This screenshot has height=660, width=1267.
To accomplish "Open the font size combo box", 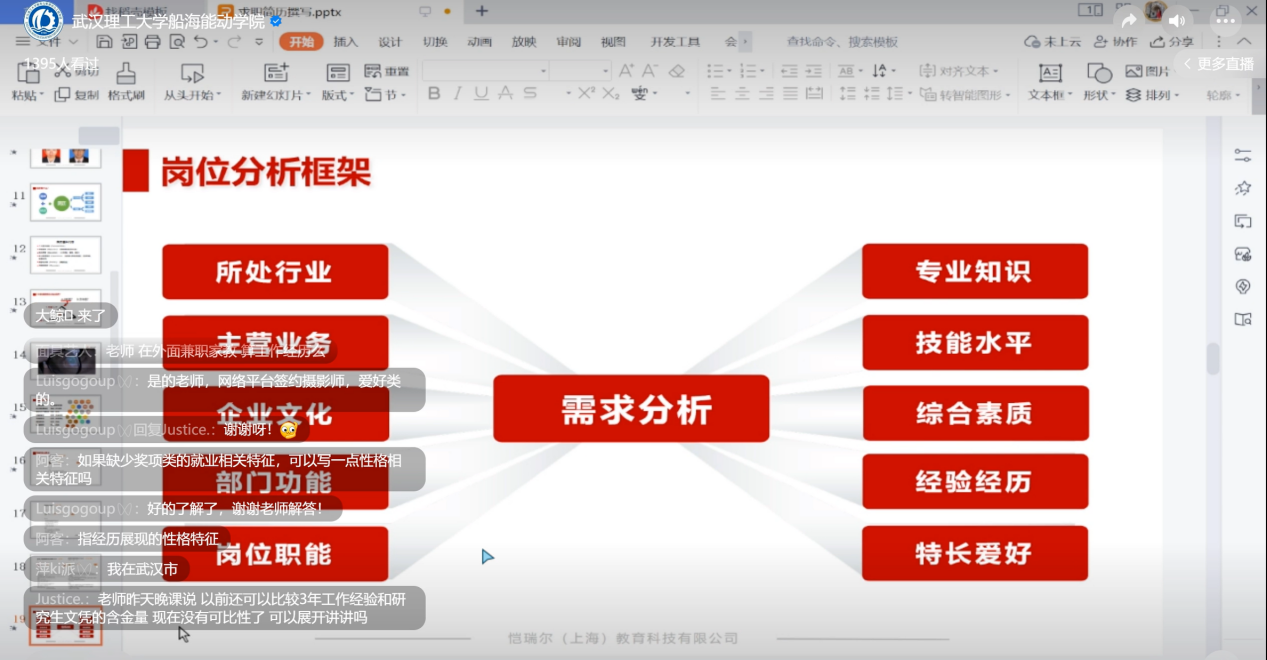I will click(x=580, y=71).
